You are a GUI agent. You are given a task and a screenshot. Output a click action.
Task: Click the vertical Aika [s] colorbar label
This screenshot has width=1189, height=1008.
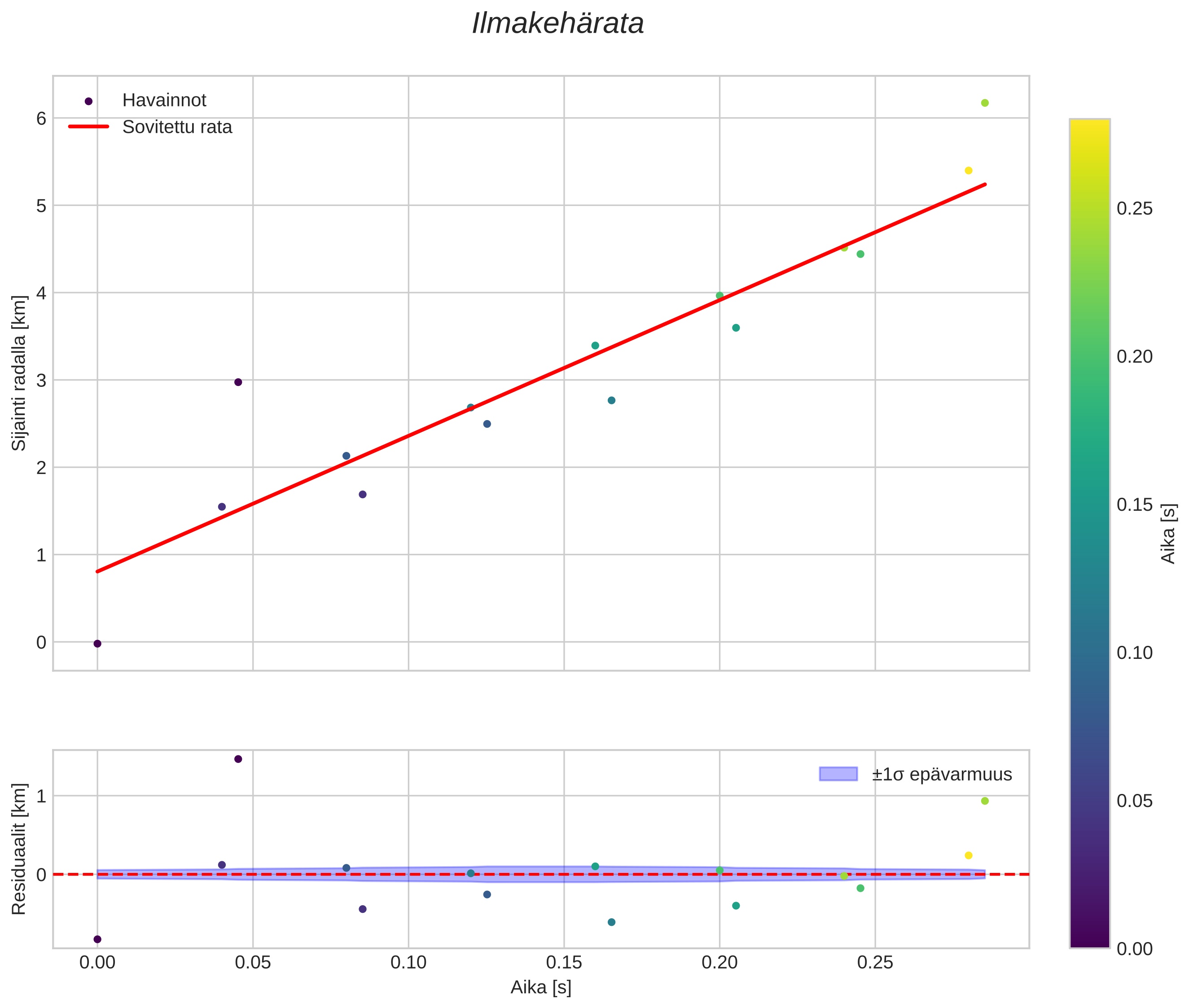(x=1169, y=533)
